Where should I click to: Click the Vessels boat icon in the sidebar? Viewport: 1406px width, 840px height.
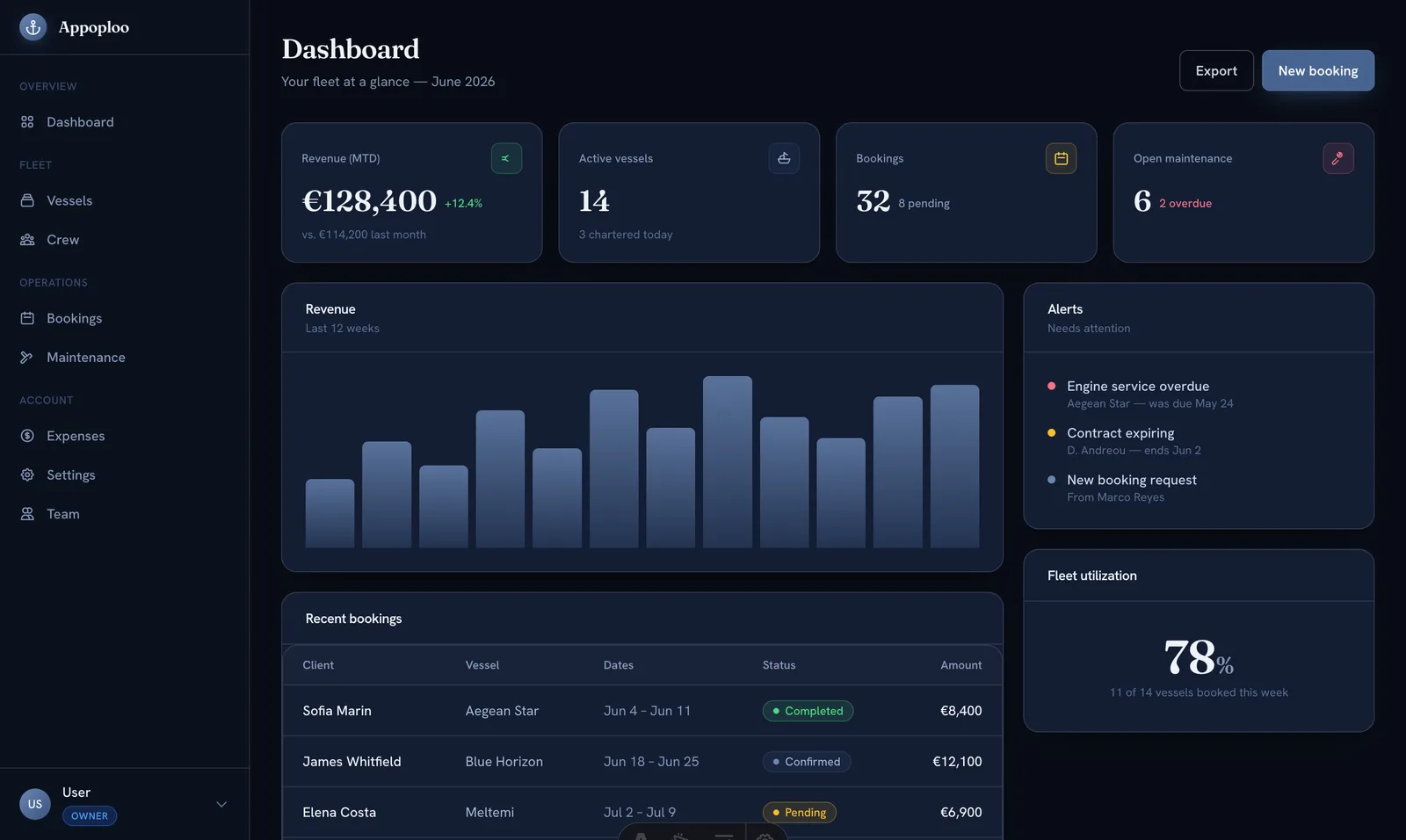tap(27, 200)
